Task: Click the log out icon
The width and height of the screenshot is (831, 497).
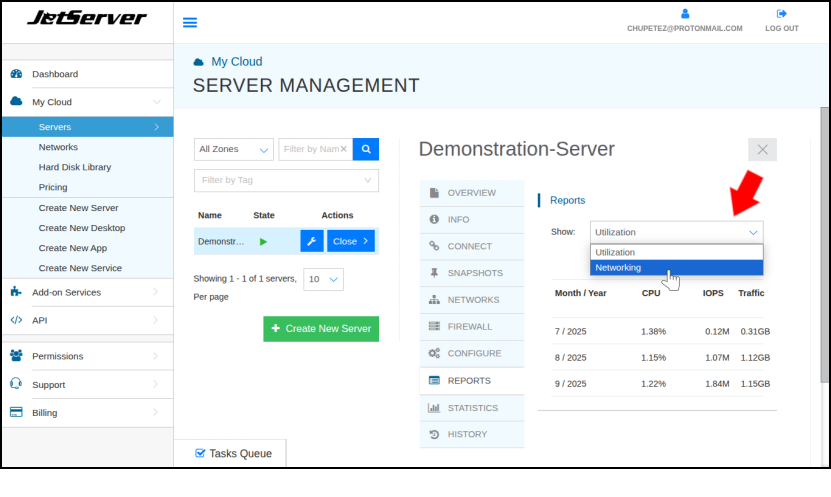Action: coord(781,14)
